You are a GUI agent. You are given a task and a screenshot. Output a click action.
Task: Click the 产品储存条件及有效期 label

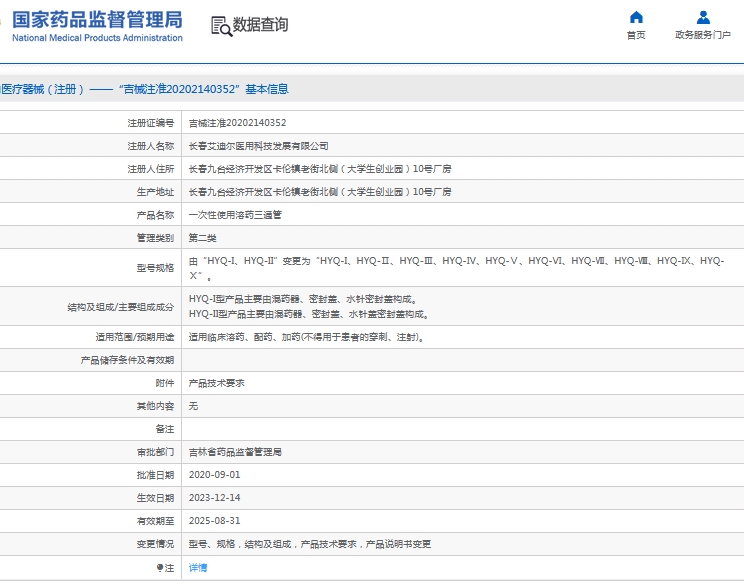coord(127,361)
